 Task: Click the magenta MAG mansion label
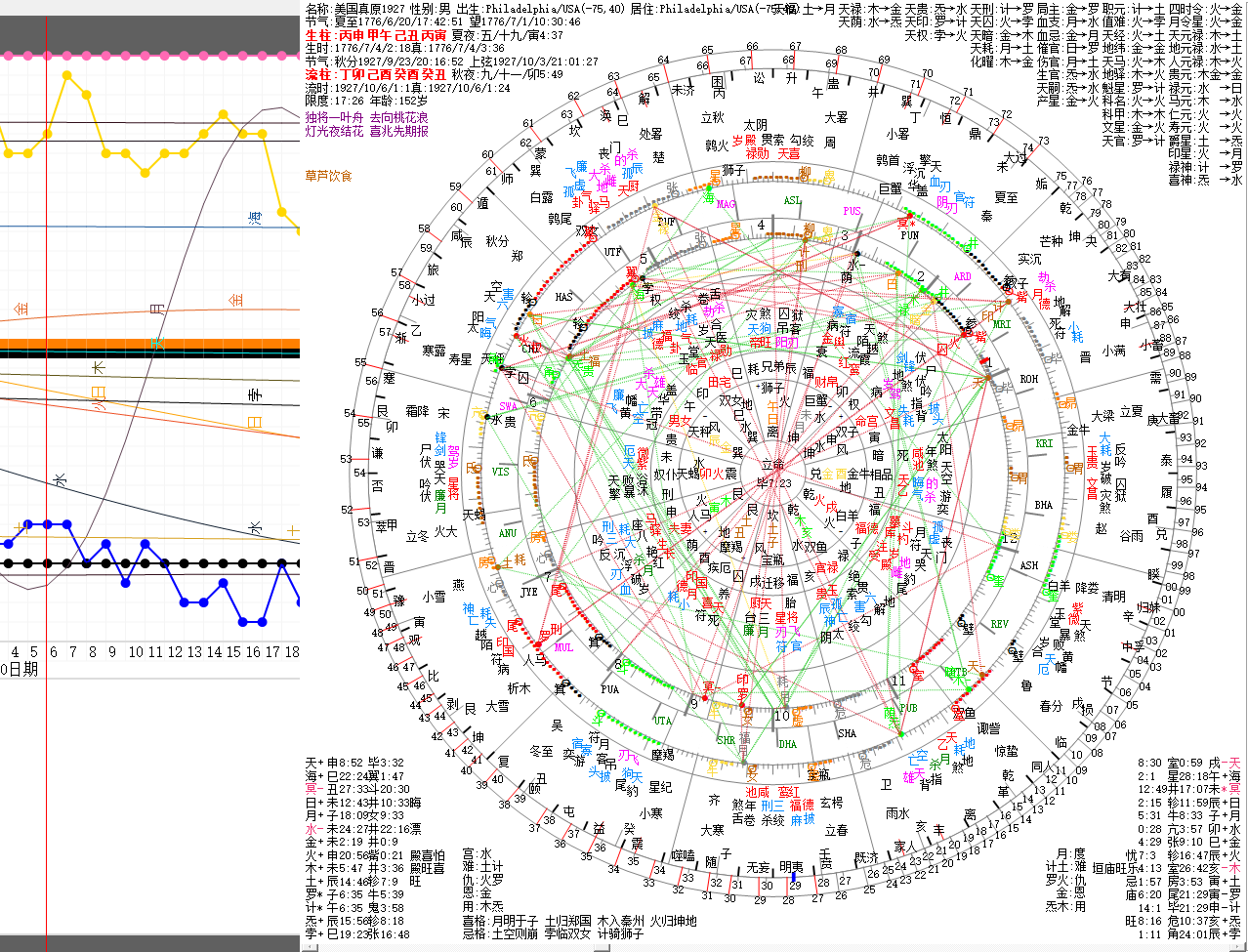point(726,205)
